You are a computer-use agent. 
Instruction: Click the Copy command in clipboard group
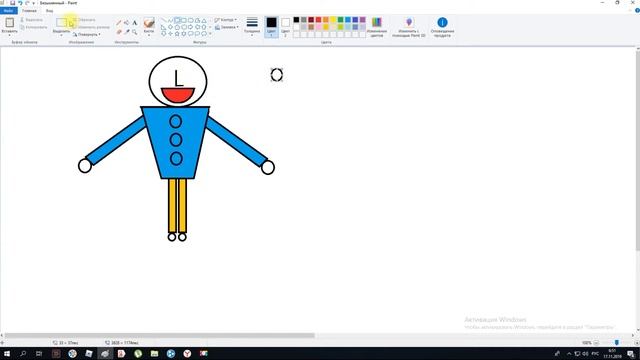(x=33, y=27)
